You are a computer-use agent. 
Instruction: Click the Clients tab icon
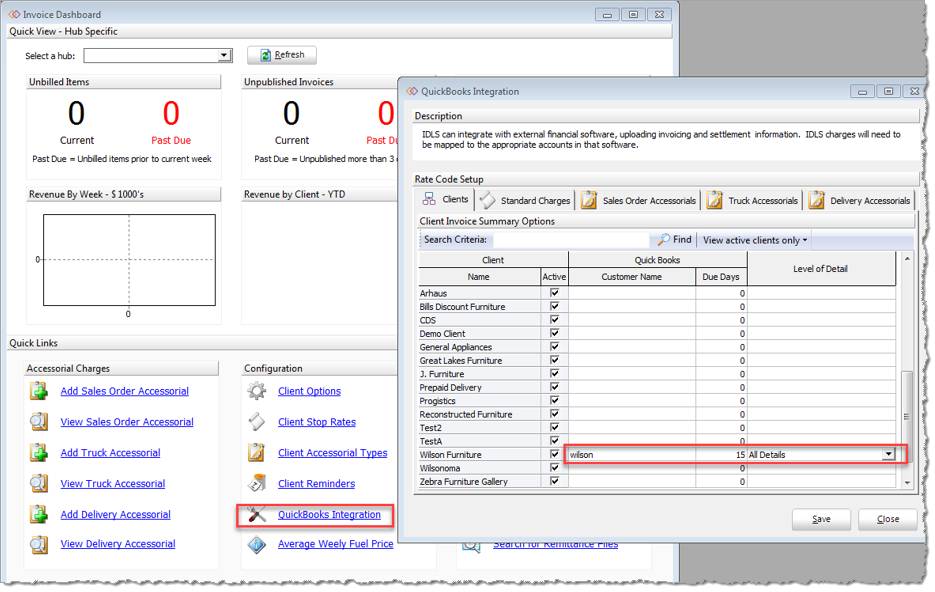click(x=429, y=199)
